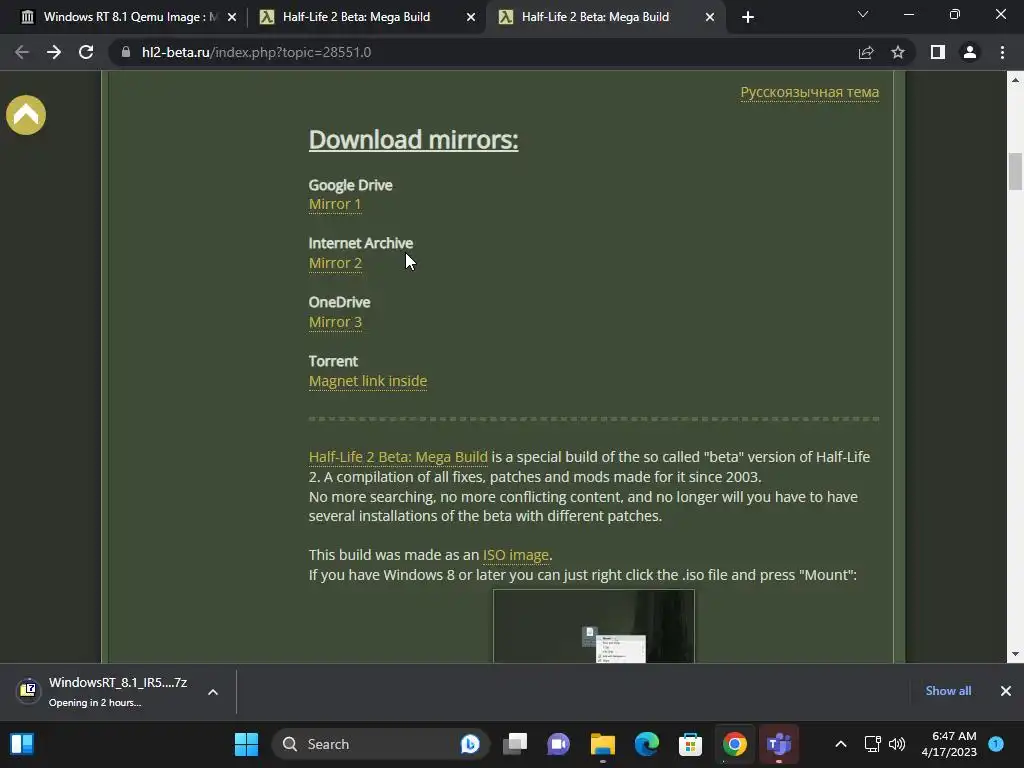This screenshot has height=768, width=1024.
Task: Open the browser side panel icon
Action: [938, 52]
